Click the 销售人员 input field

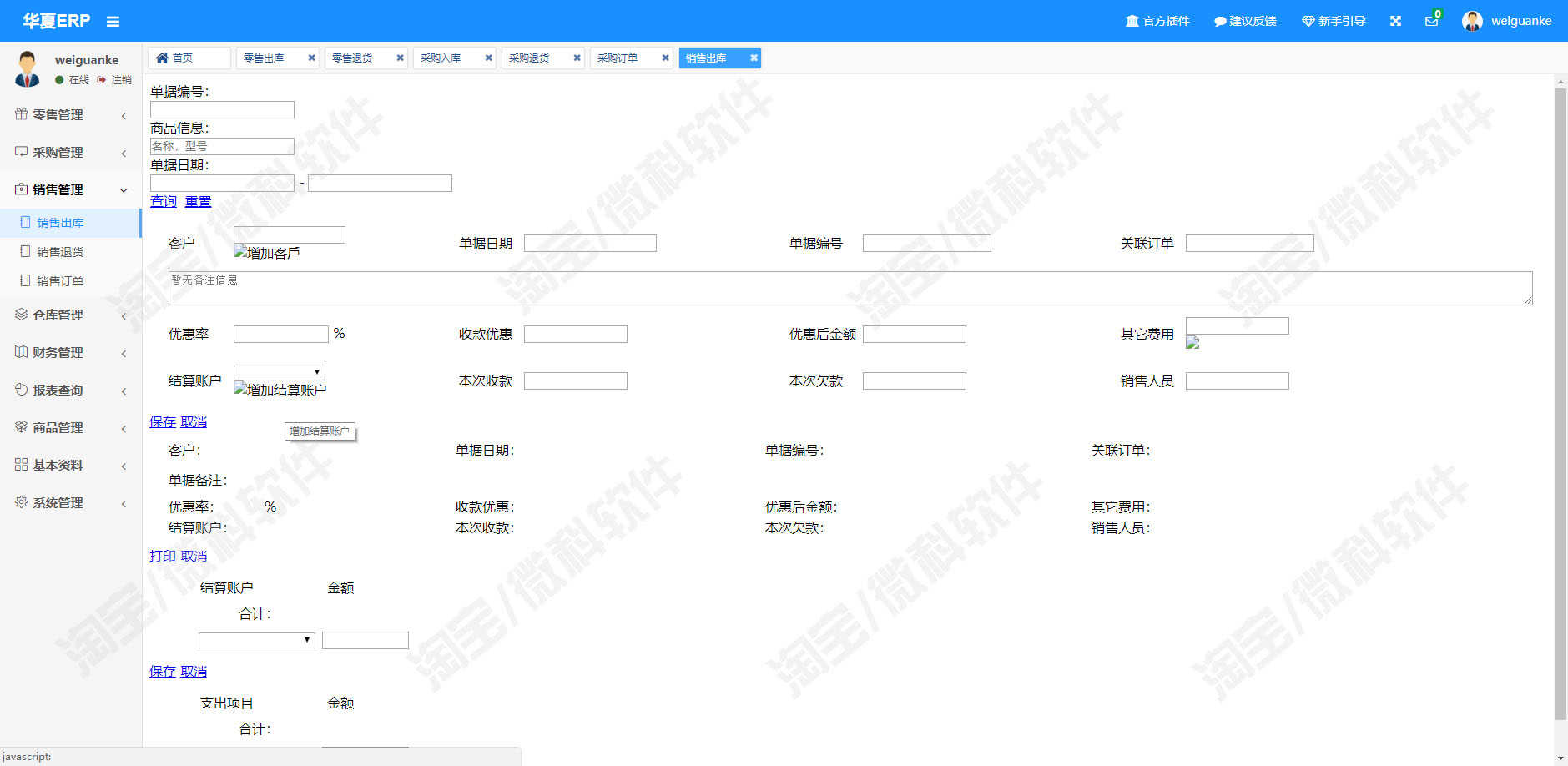coord(1238,380)
